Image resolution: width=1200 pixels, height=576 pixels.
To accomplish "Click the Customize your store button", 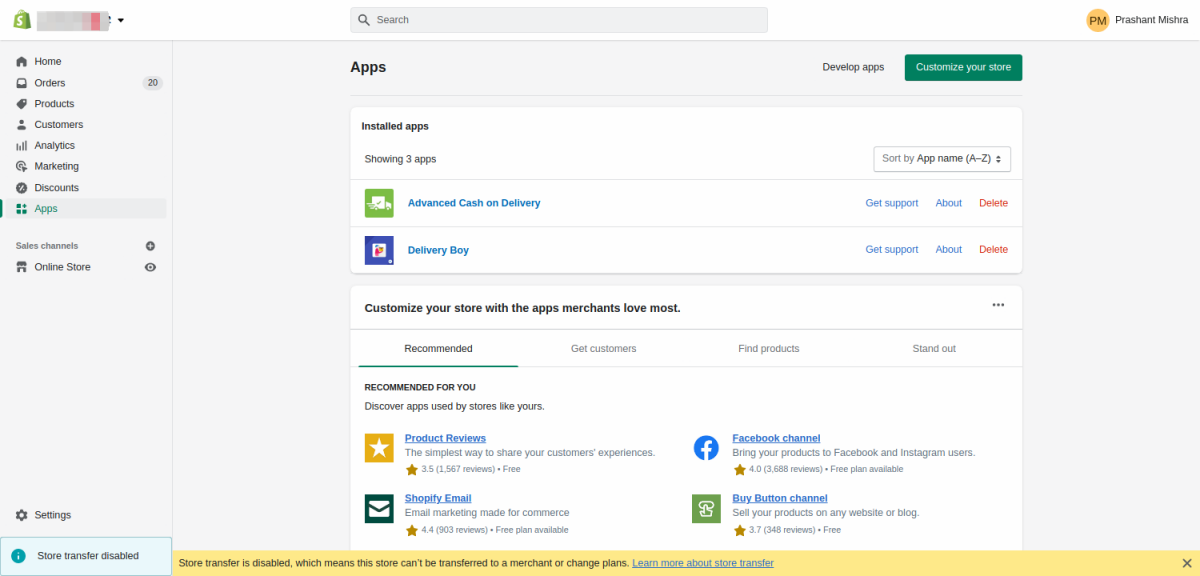I will [x=963, y=67].
